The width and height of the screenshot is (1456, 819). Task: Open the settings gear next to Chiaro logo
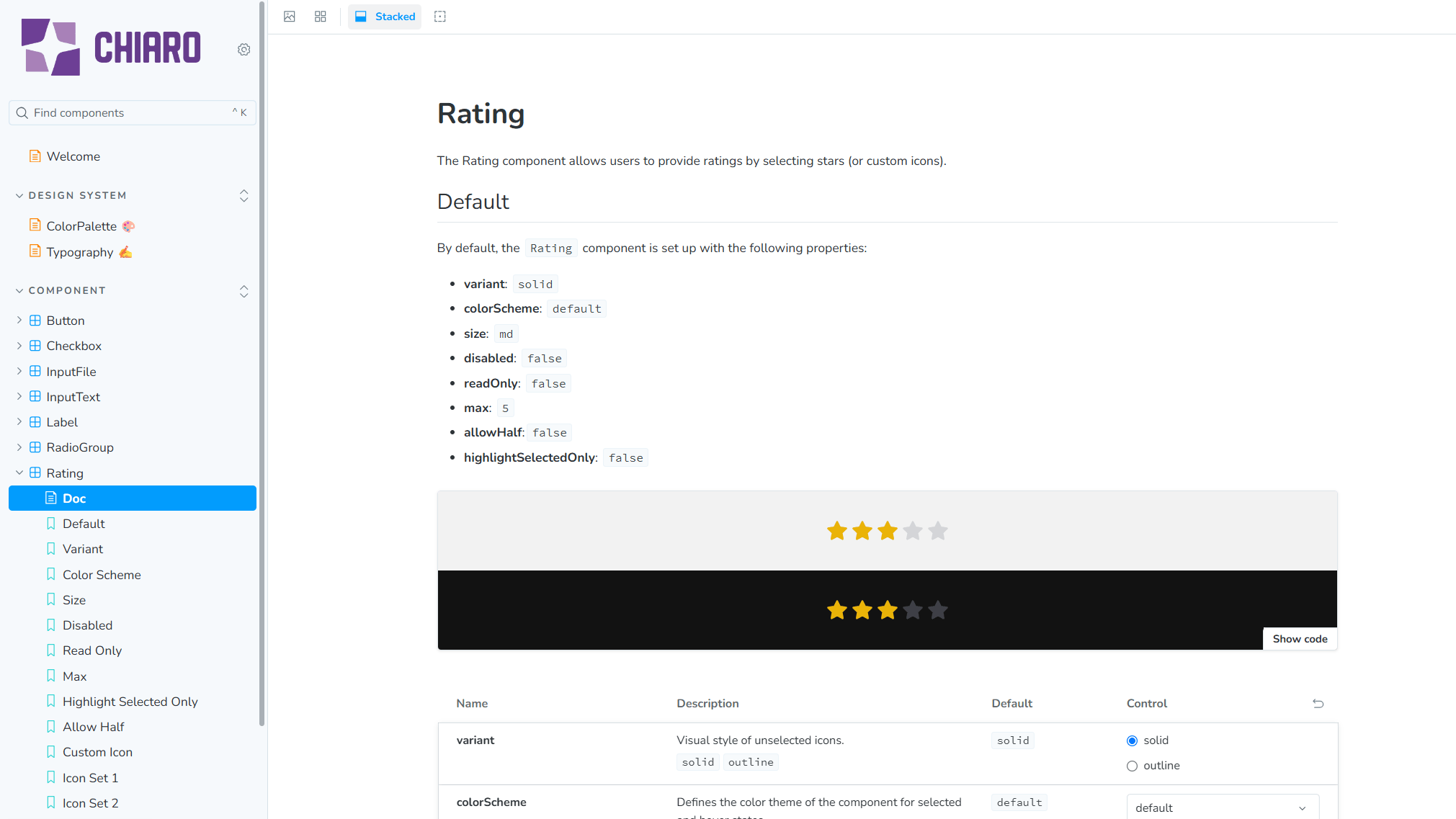(244, 49)
